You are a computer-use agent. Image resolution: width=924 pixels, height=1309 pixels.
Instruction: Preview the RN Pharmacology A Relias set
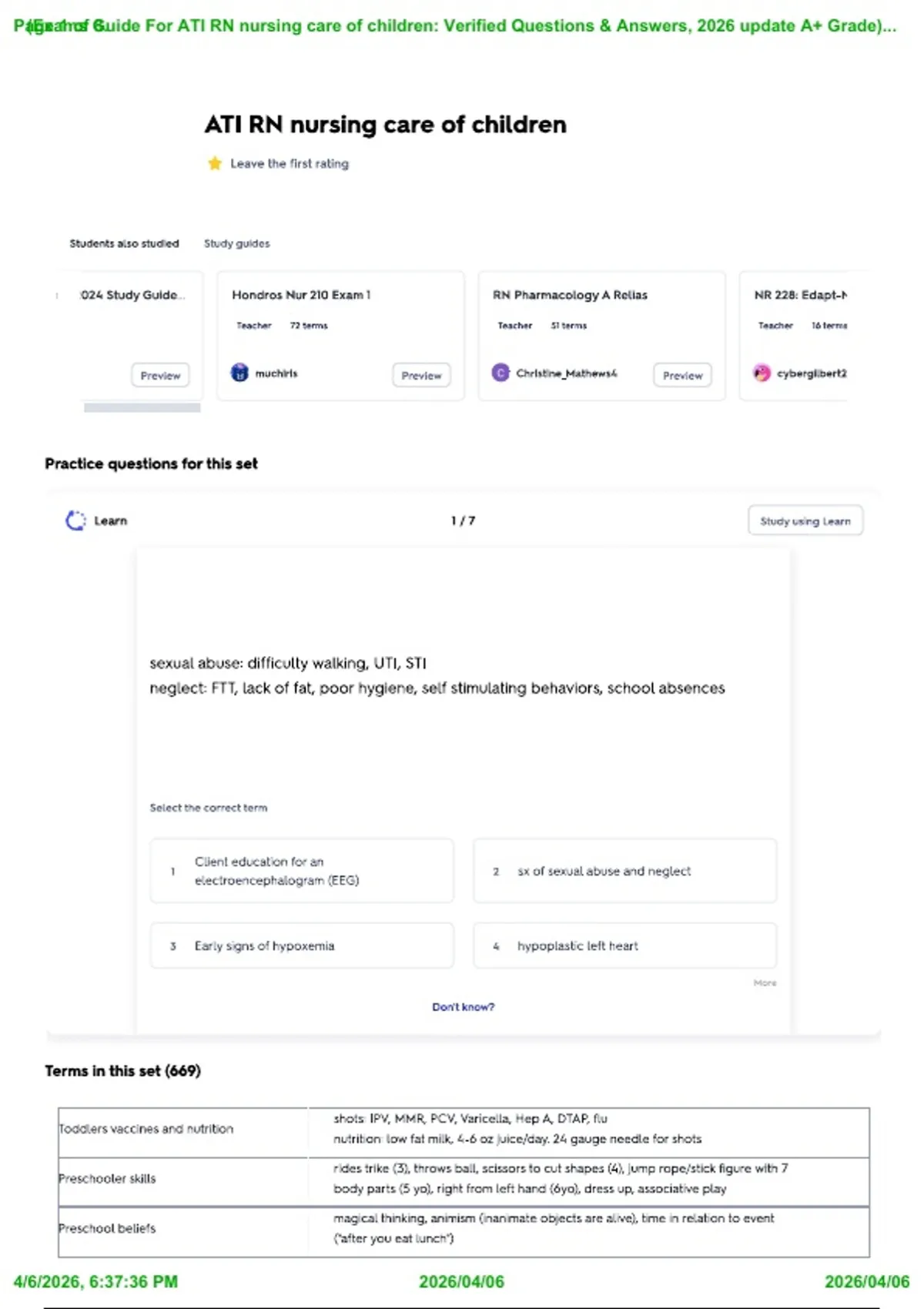point(682,375)
